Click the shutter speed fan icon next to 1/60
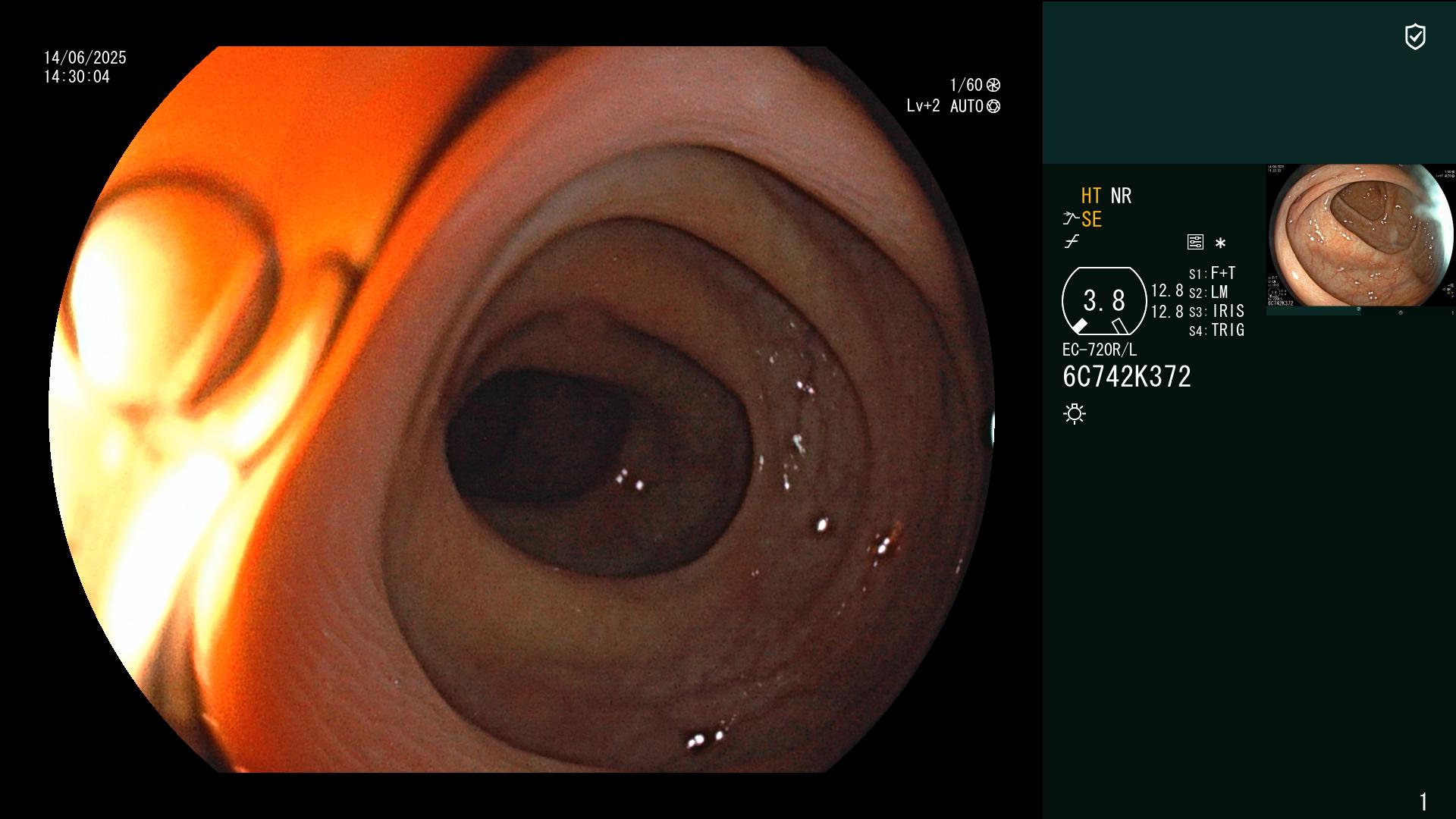The width and height of the screenshot is (1456, 819). 993,85
